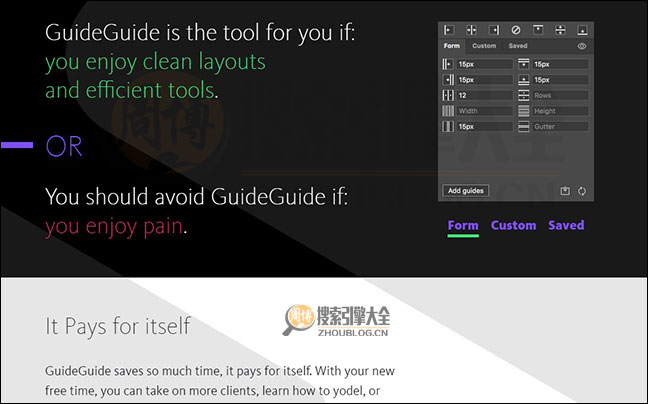
Task: Click the empty Rows field
Action: [x=560, y=95]
